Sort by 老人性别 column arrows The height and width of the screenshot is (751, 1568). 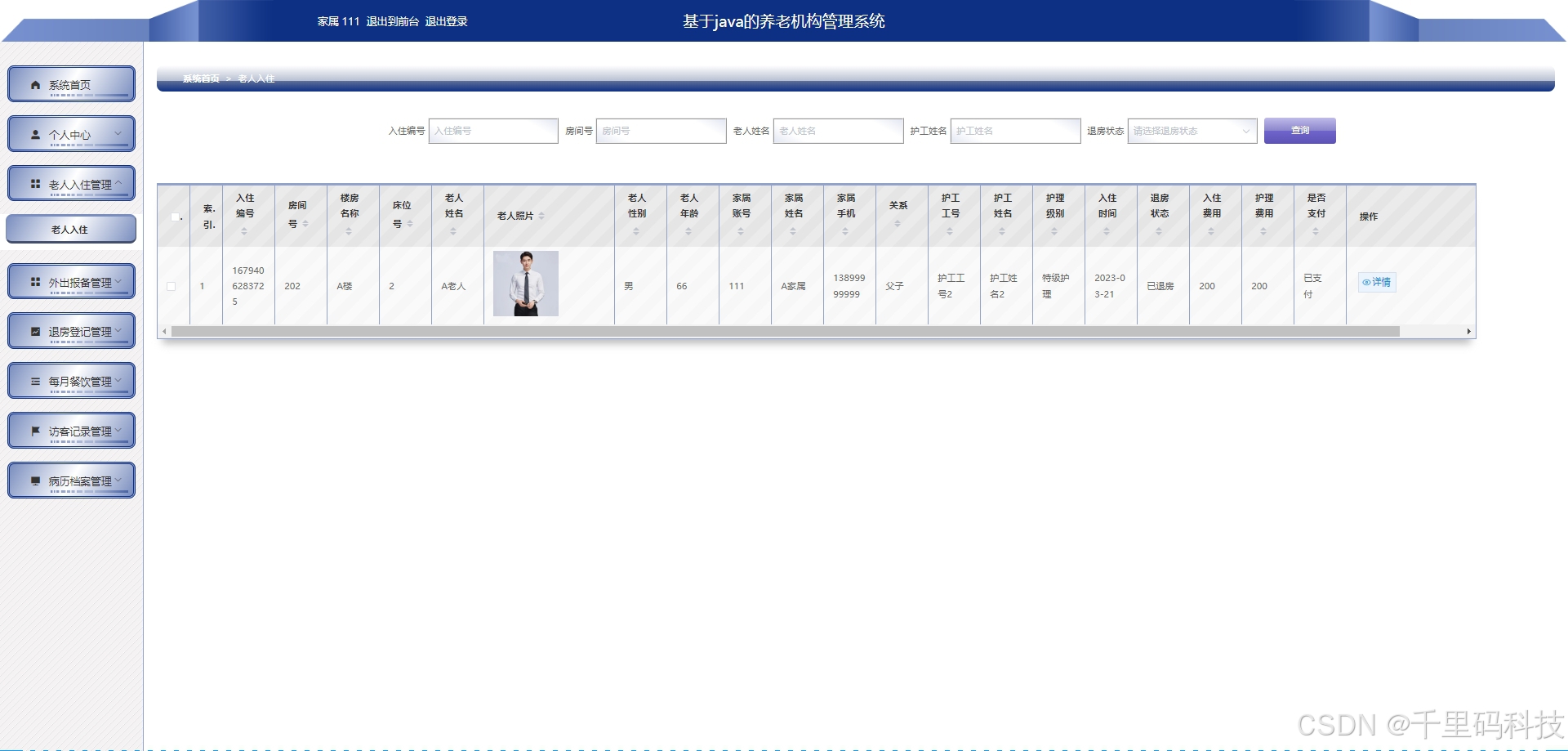click(635, 231)
